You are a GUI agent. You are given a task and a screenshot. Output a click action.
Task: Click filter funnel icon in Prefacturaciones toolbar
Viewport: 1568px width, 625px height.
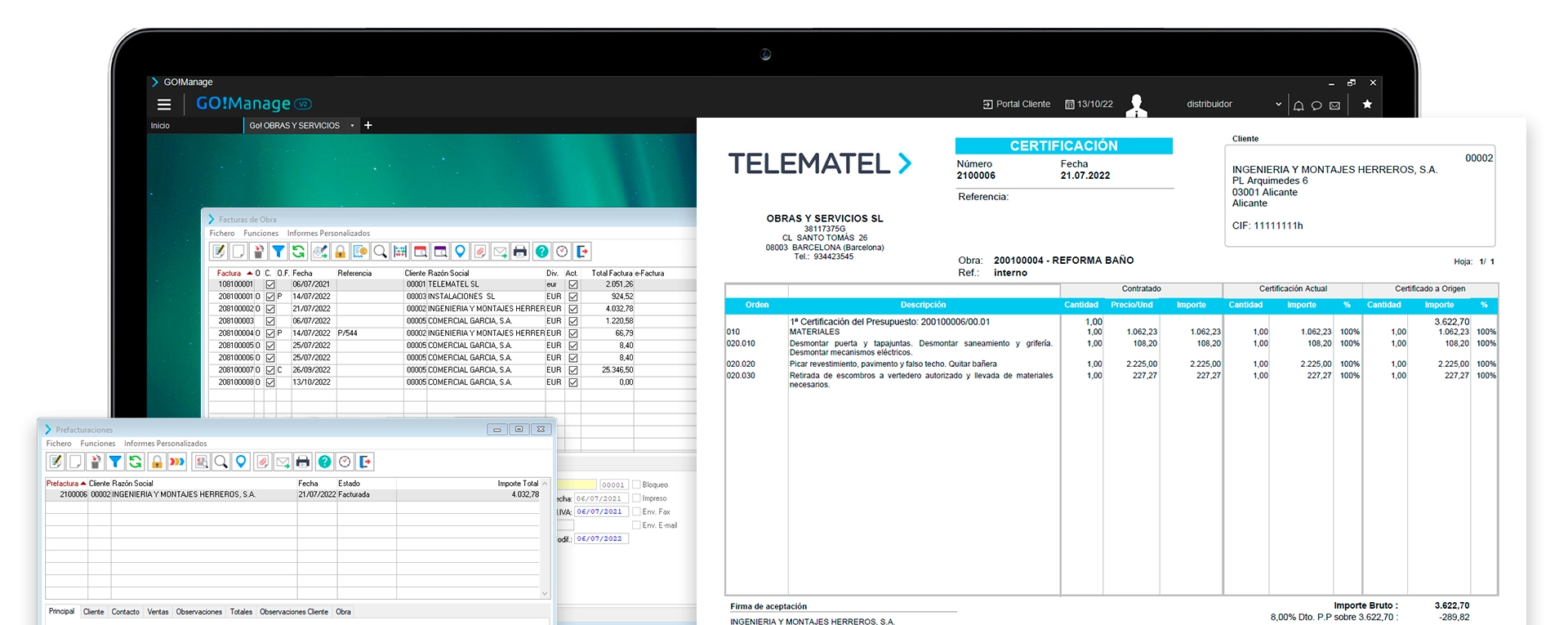pos(115,462)
